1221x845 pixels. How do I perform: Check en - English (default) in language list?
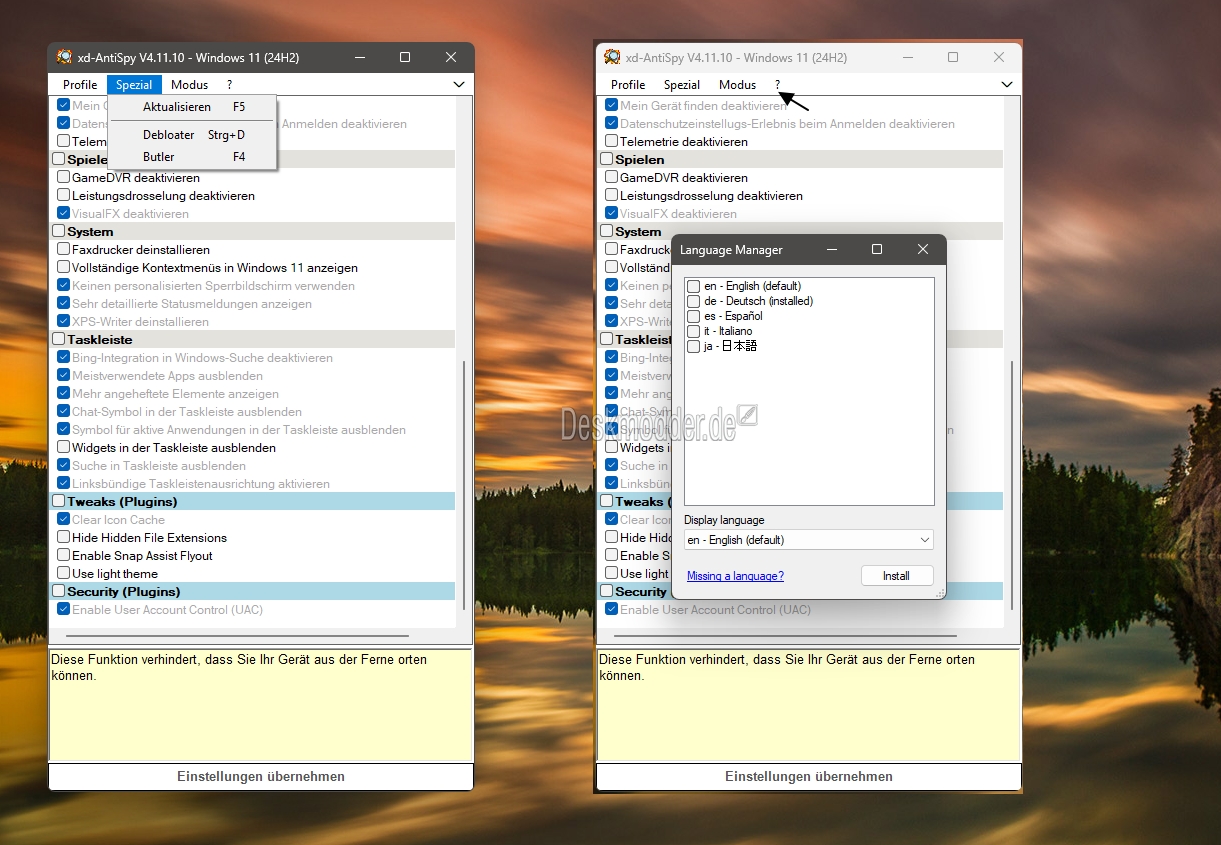693,286
